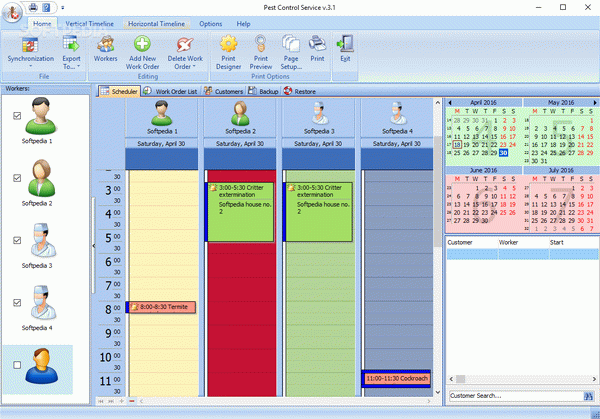The image size is (600, 419).
Task: Switch to Vertical Timeline tab
Action: 90,24
